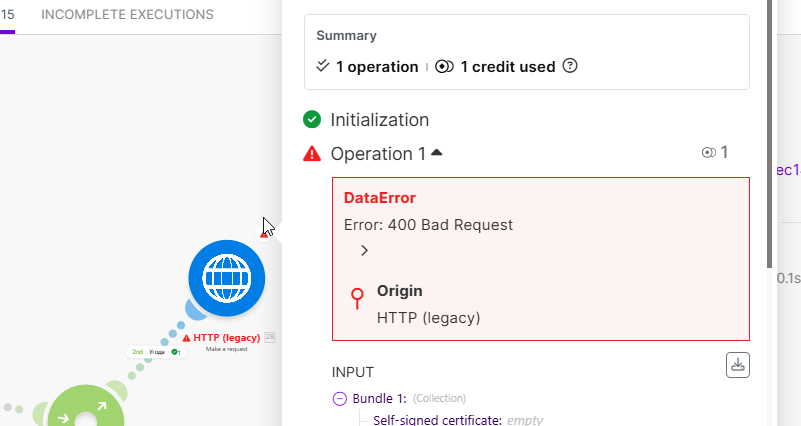Viewport: 801px width, 426px height.
Task: Click the Self-signed certificate field
Action: click(x=438, y=420)
